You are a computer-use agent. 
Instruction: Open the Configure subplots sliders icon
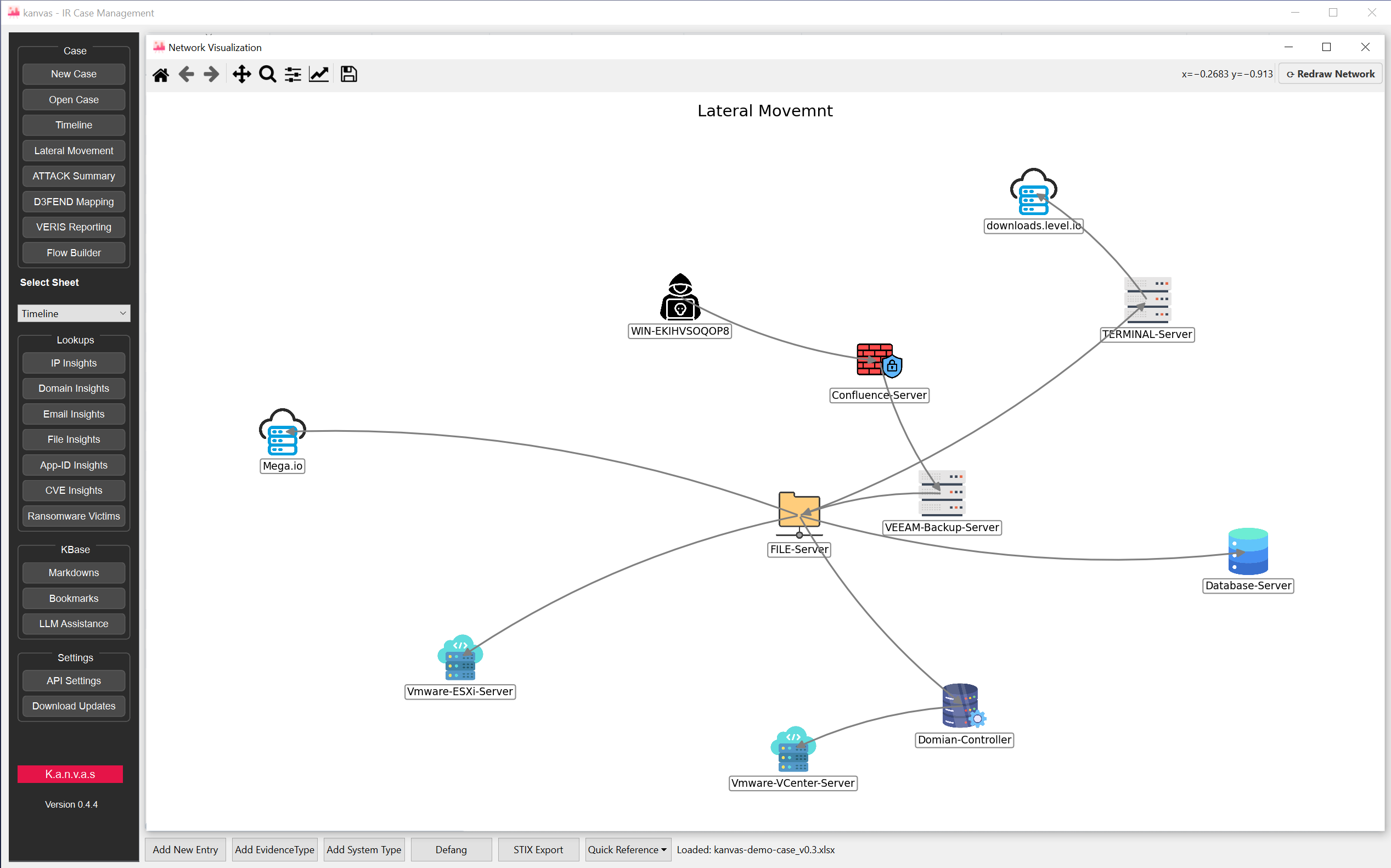pyautogui.click(x=293, y=75)
